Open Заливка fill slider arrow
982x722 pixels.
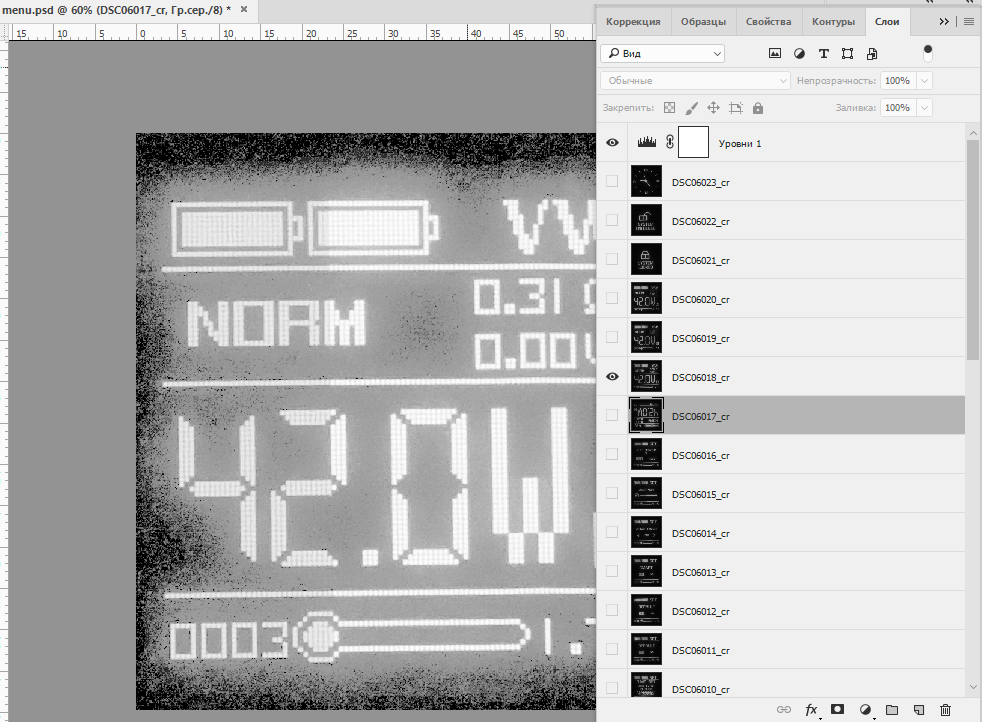click(x=925, y=108)
